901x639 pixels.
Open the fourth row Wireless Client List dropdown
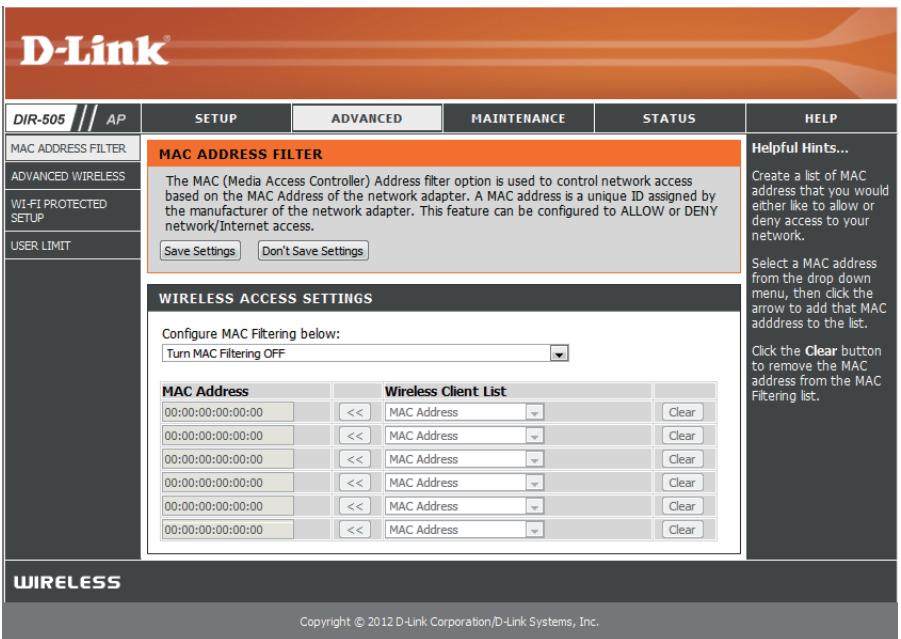point(464,483)
